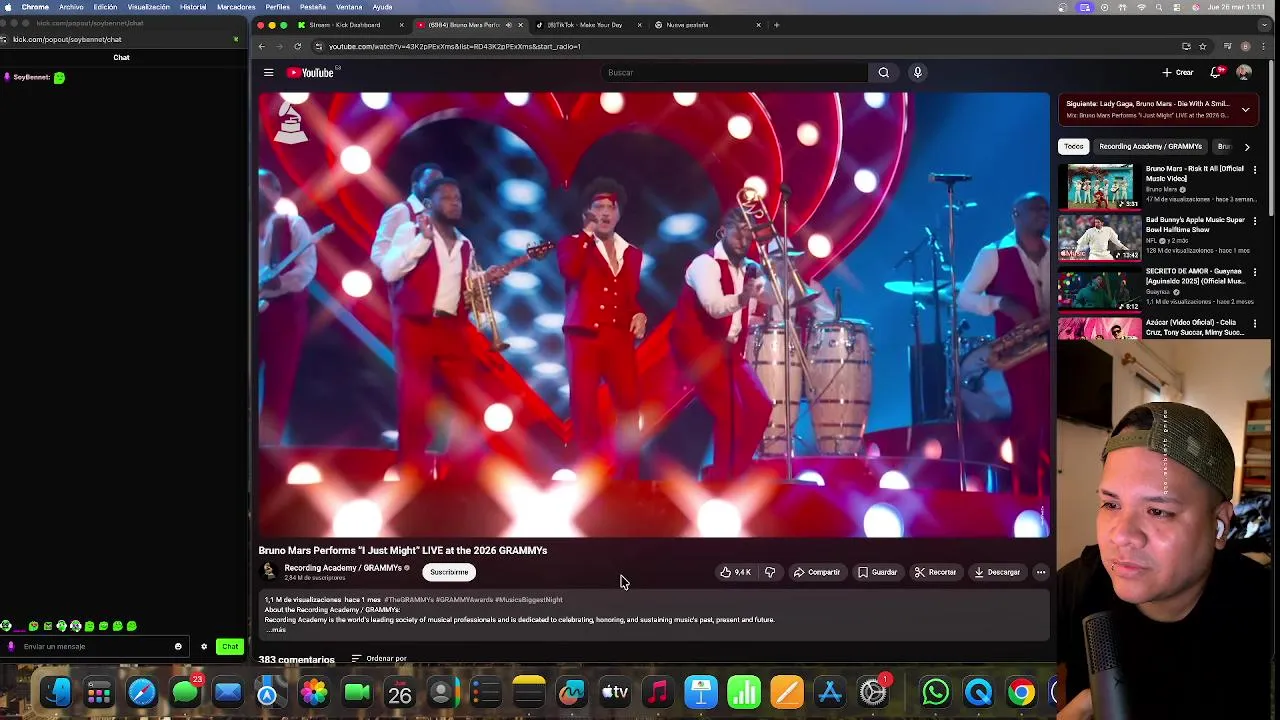
Task: Open Photos app in dock
Action: [x=314, y=692]
